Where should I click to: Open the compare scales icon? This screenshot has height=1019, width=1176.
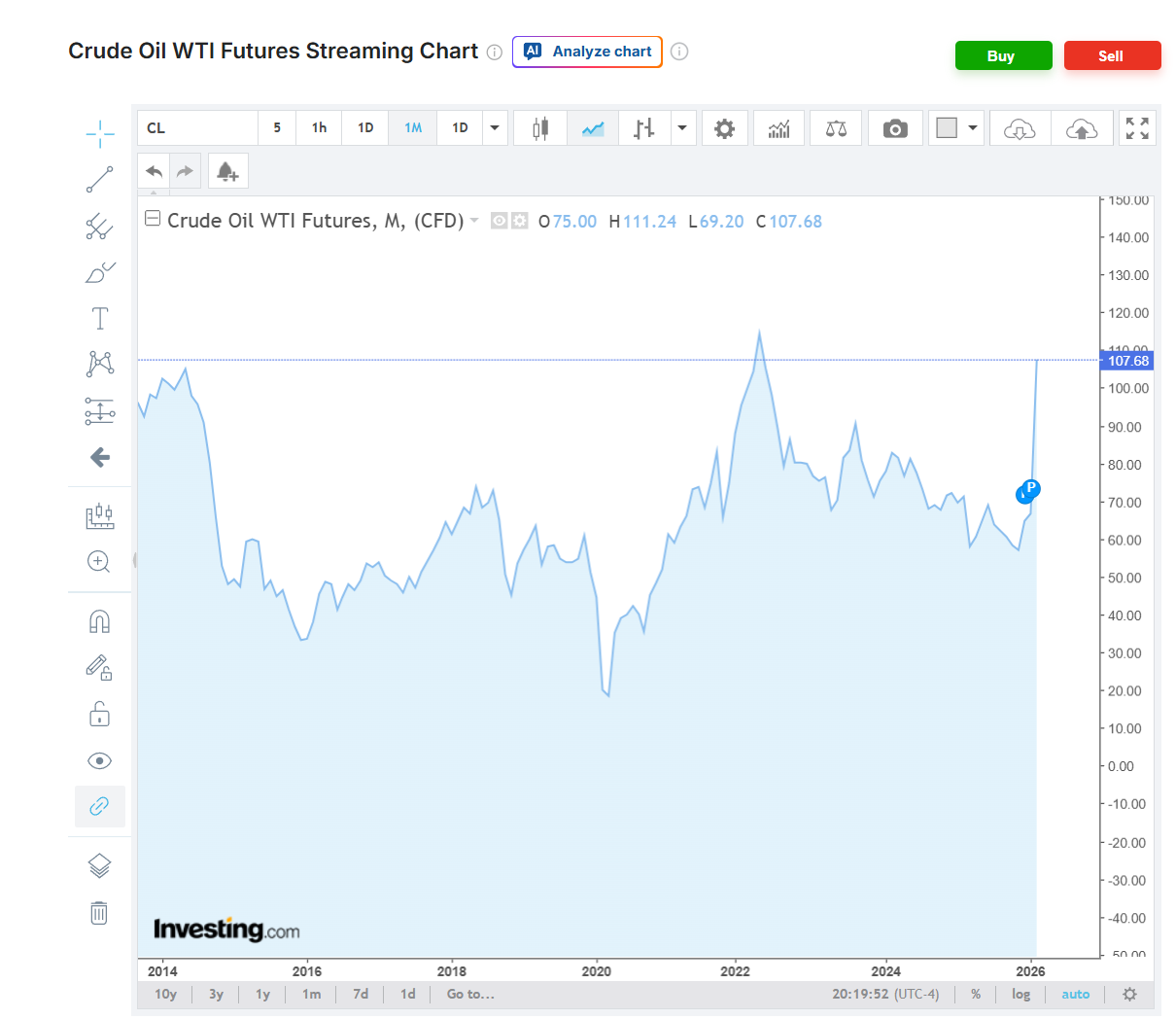(836, 128)
